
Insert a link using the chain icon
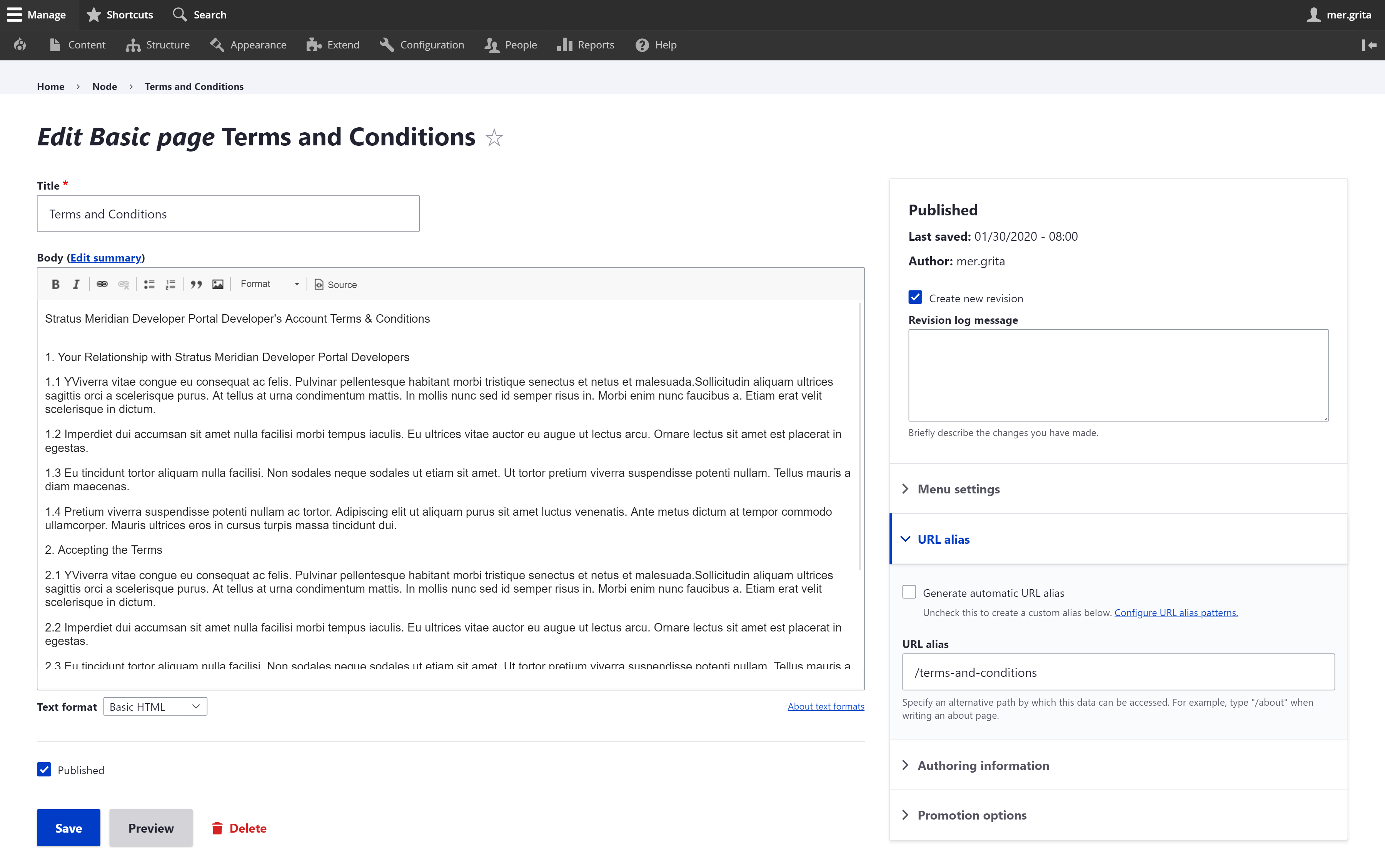coord(102,283)
